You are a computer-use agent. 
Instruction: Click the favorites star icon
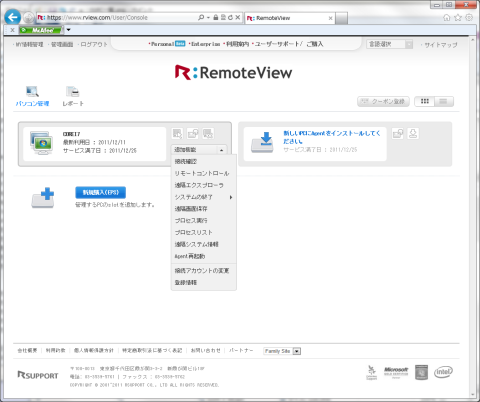click(x=458, y=17)
